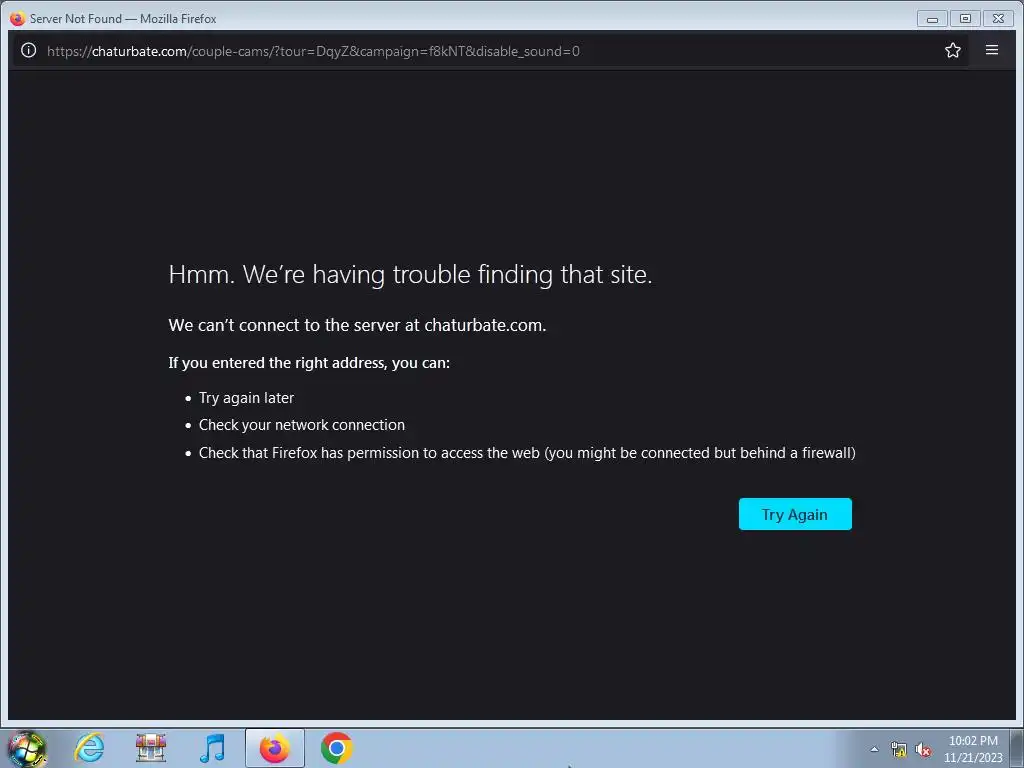Click the 'Try again later' bullet

click(246, 398)
